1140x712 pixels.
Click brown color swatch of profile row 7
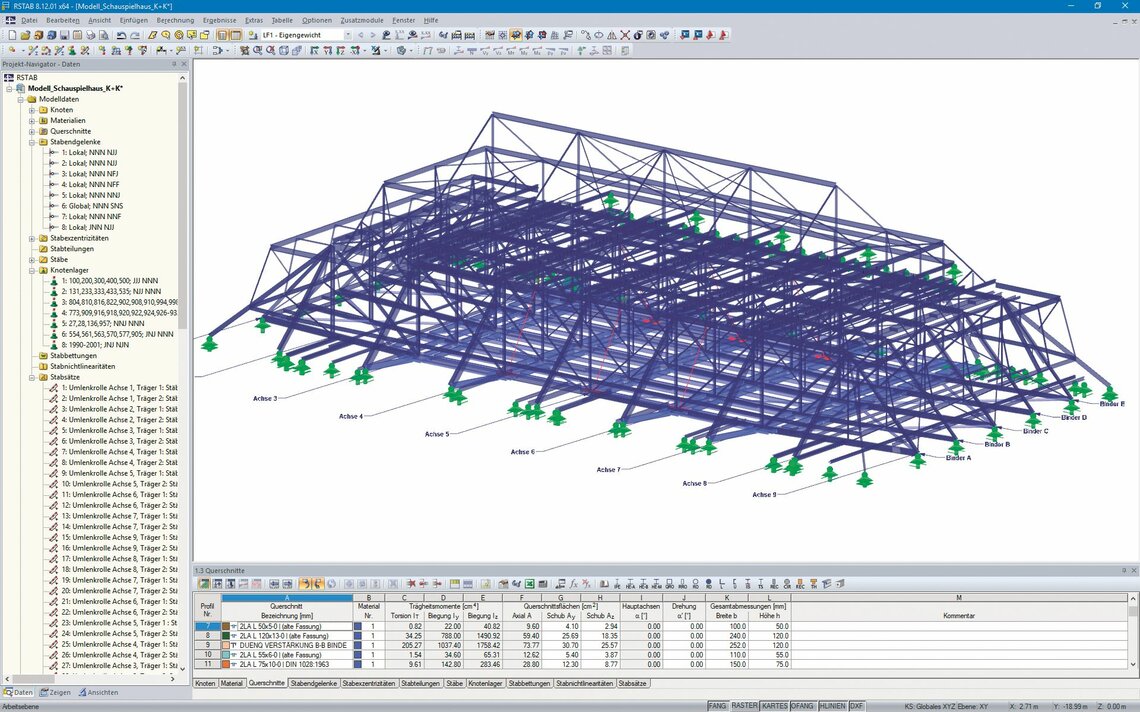point(225,626)
